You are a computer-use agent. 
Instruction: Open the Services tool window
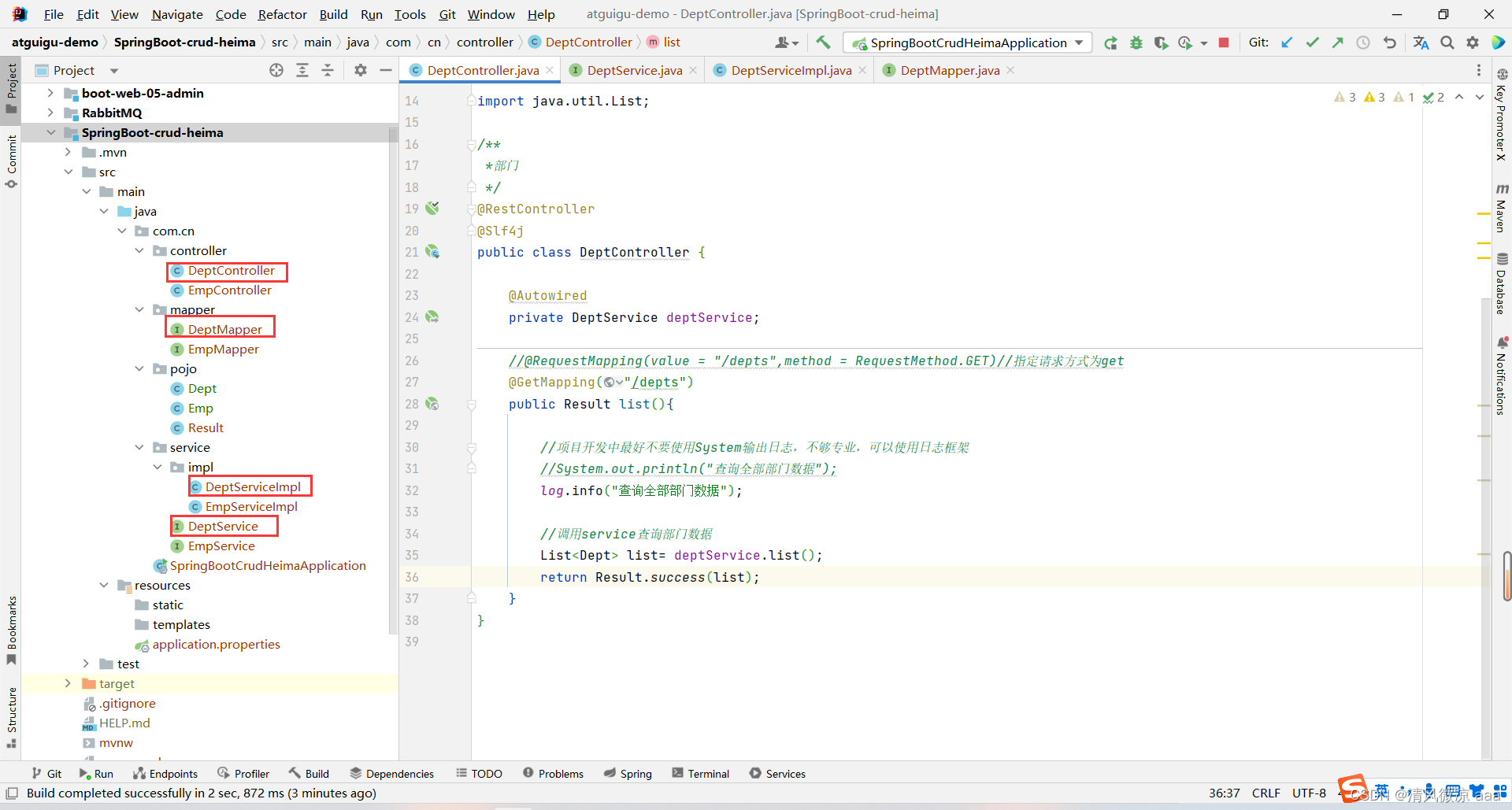tap(777, 774)
